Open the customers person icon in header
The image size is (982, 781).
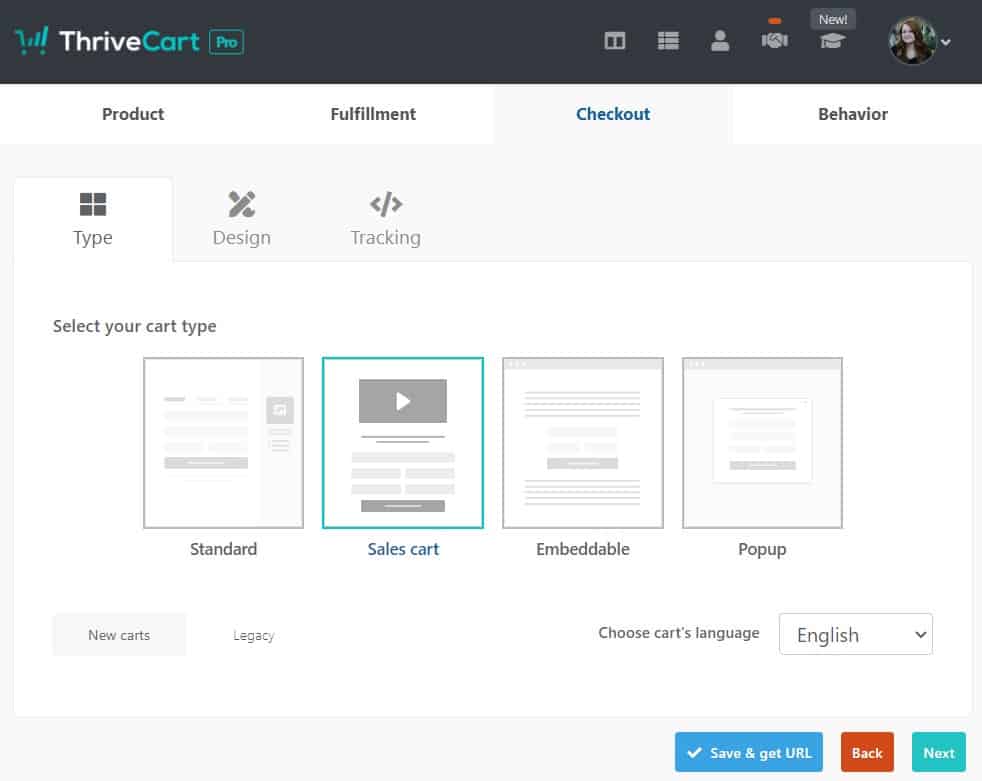coord(720,41)
